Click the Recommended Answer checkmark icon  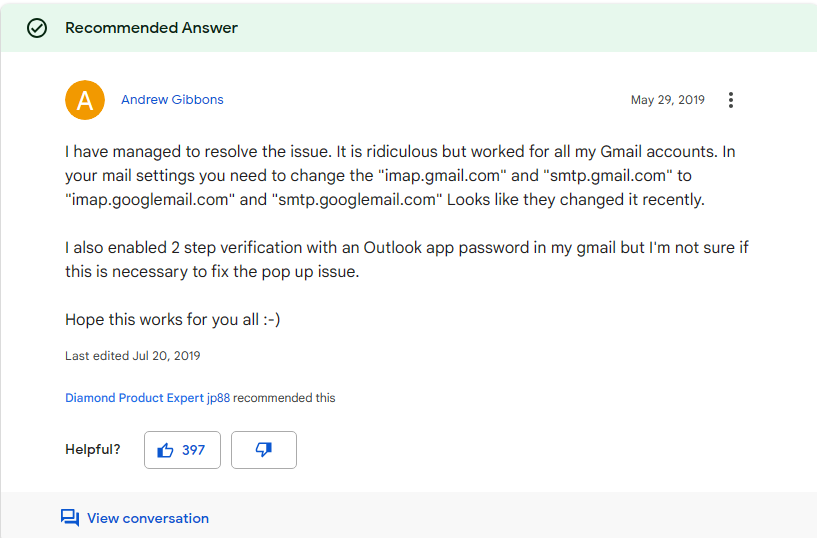point(37,28)
